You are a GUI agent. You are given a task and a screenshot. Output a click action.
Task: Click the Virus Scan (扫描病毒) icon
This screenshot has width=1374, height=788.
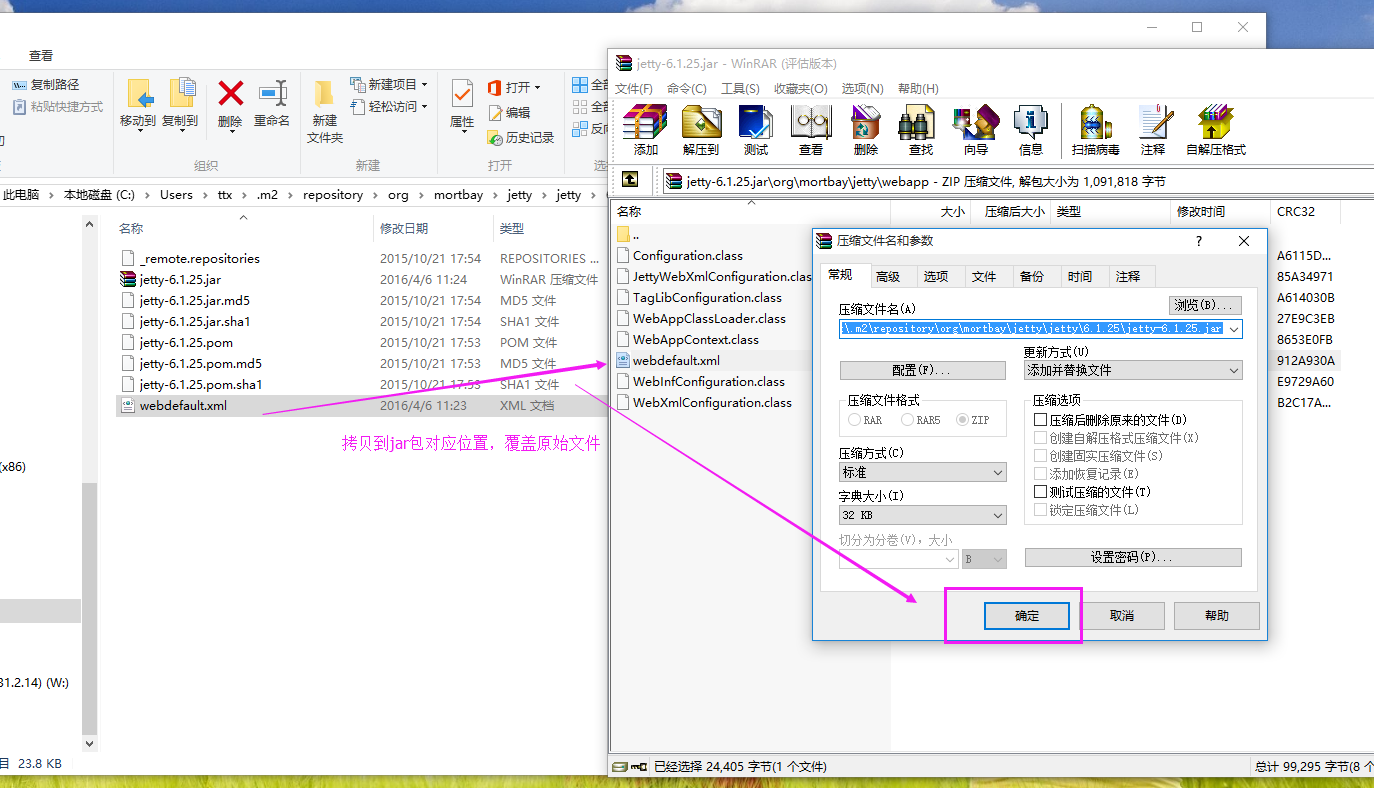(1095, 123)
